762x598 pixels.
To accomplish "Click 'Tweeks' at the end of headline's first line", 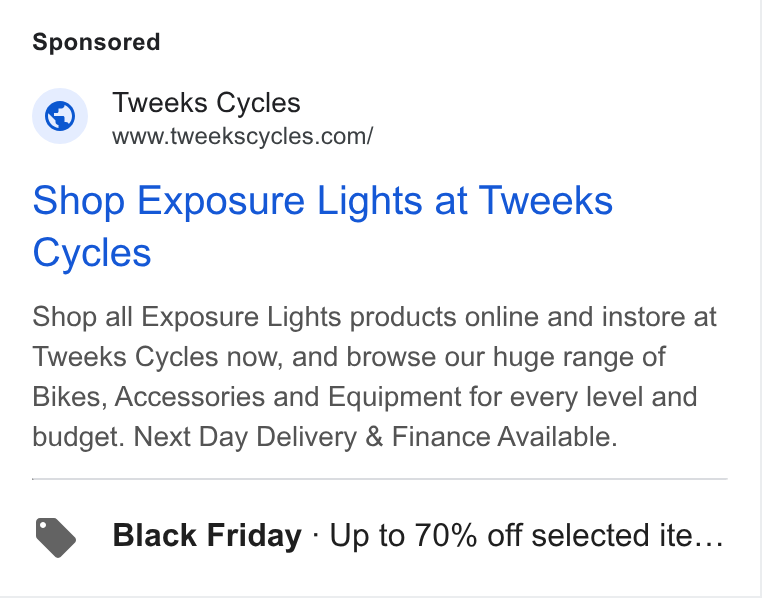I will point(546,200).
